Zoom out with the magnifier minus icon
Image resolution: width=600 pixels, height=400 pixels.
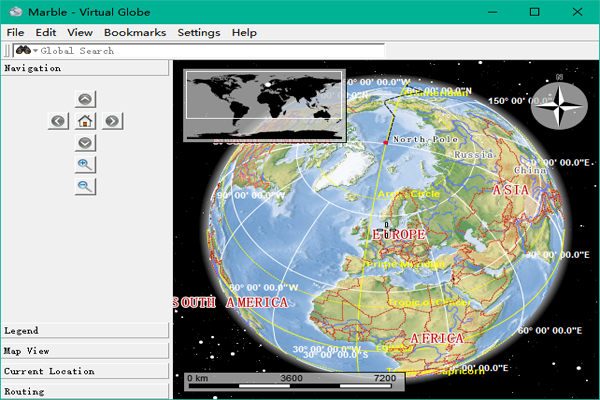[85, 187]
